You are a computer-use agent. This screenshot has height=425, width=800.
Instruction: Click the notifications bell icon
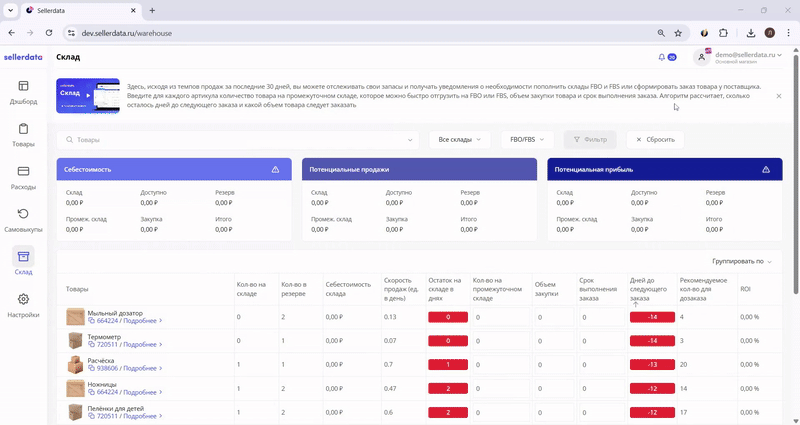(662, 58)
